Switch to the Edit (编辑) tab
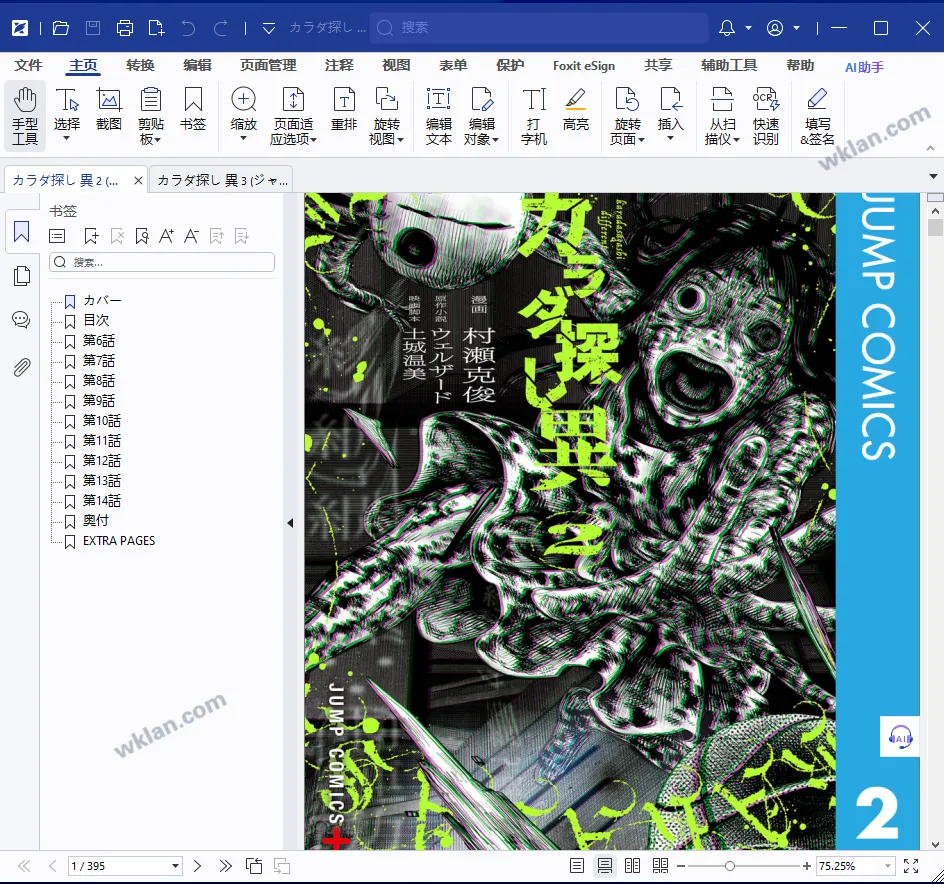944x884 pixels. click(x=197, y=66)
